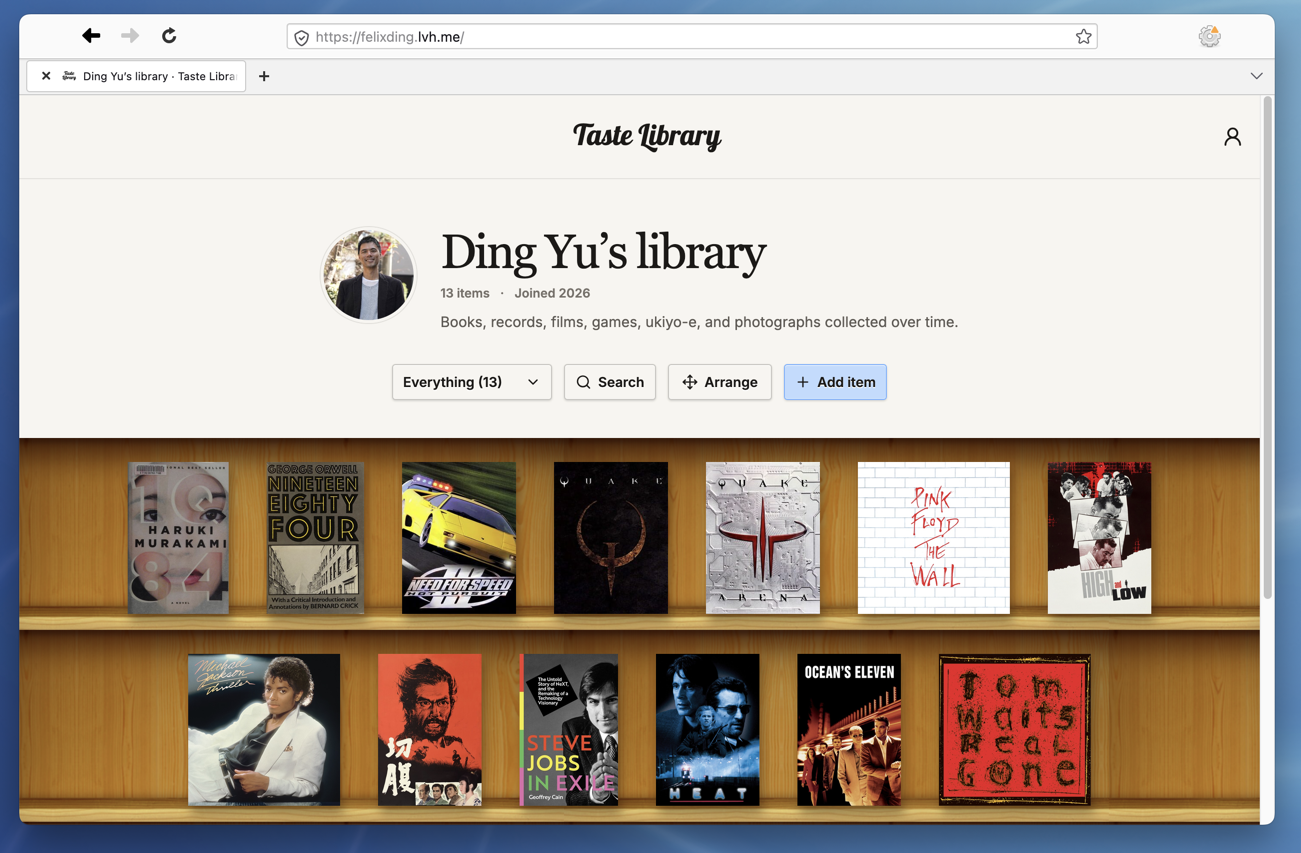
Task: Open the browser extension gear icon
Action: point(1209,36)
